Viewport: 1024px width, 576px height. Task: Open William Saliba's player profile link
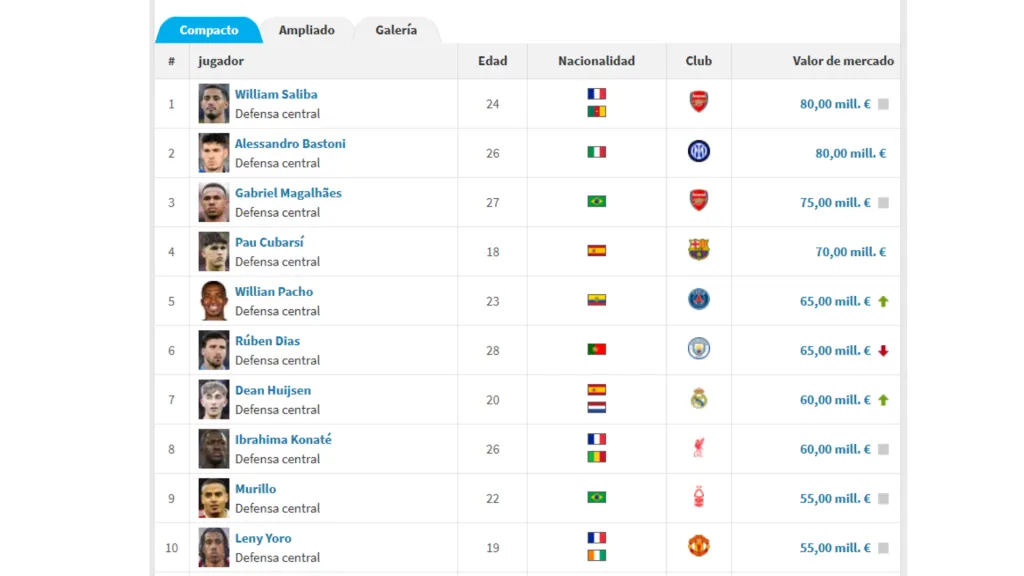click(x=275, y=93)
